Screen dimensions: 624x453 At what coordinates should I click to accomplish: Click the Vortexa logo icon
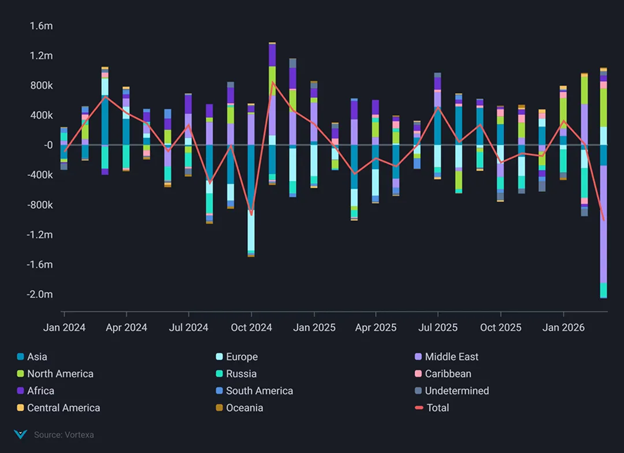21,435
